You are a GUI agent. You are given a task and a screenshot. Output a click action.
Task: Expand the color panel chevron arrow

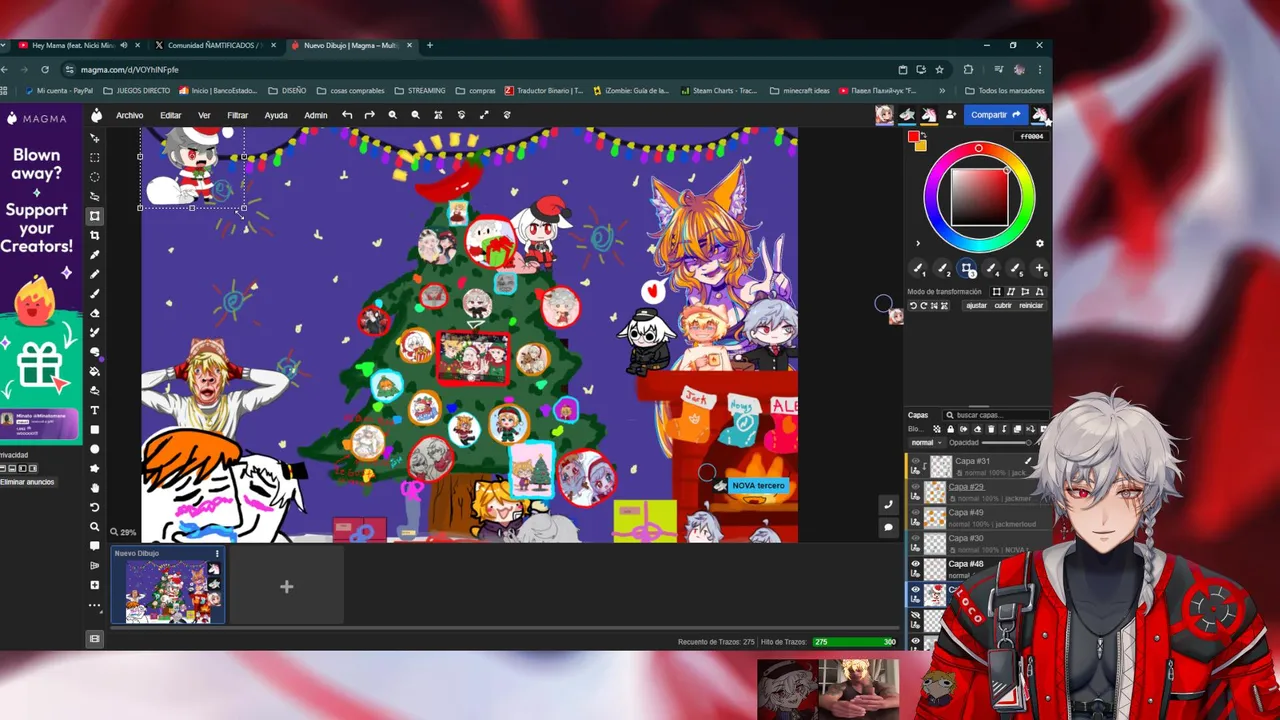pos(918,243)
